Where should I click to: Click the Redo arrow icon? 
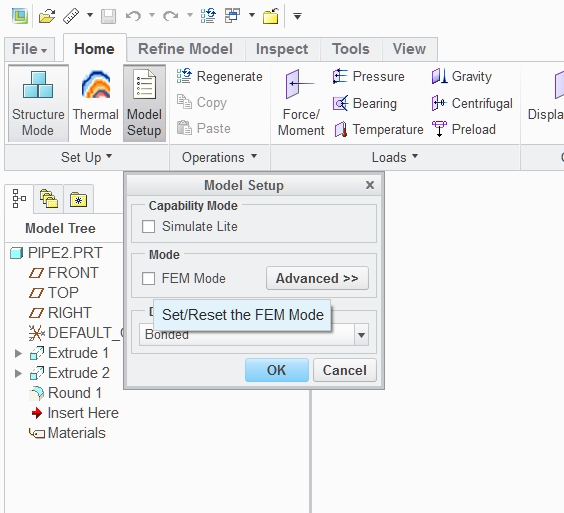point(170,16)
